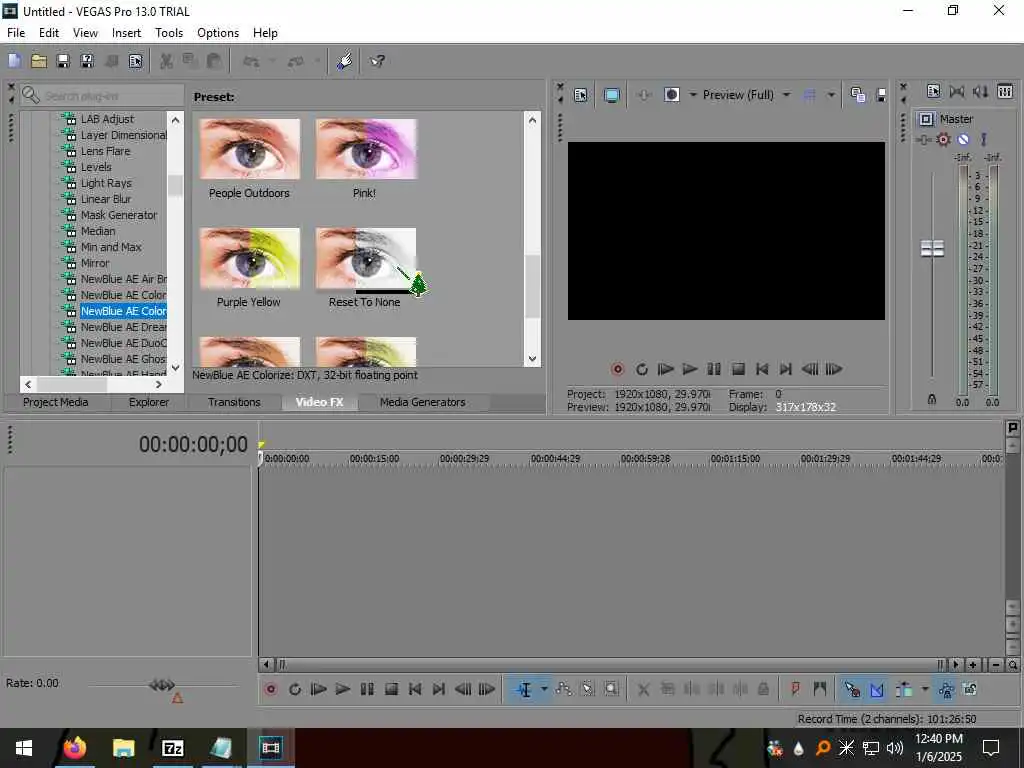The height and width of the screenshot is (768, 1024).
Task: Click the timeline transport Pause button
Action: 367,689
